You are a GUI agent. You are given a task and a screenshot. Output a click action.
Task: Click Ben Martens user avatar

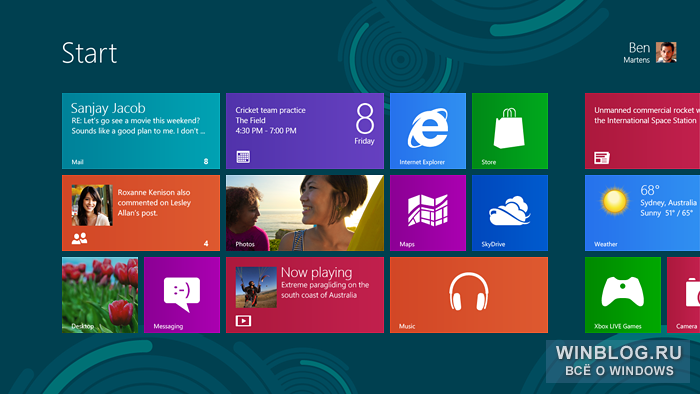pos(666,53)
